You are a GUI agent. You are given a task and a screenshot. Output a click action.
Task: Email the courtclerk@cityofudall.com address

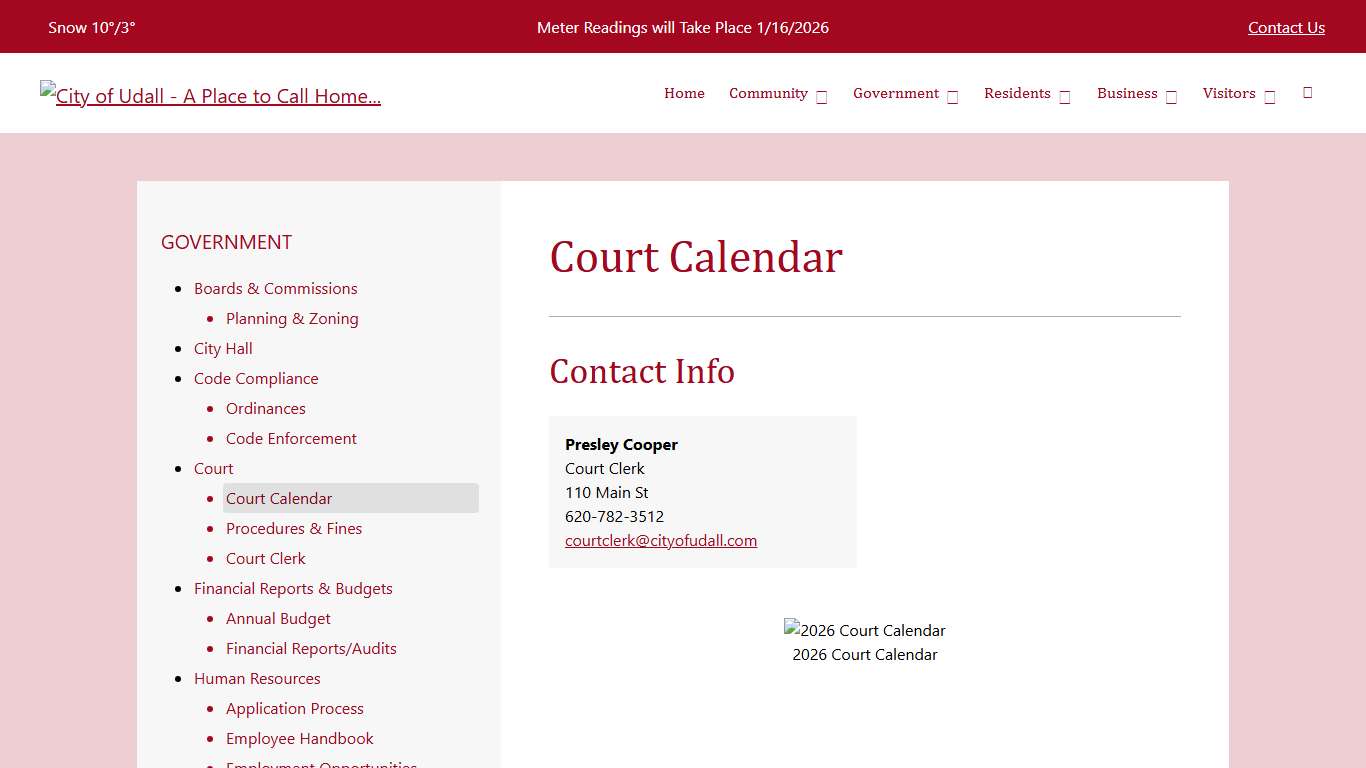pyautogui.click(x=661, y=540)
